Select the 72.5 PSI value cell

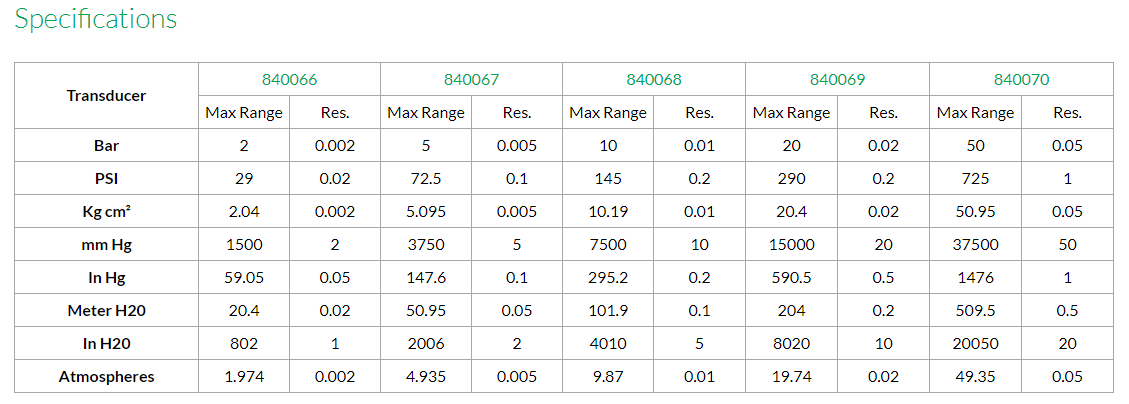[426, 179]
